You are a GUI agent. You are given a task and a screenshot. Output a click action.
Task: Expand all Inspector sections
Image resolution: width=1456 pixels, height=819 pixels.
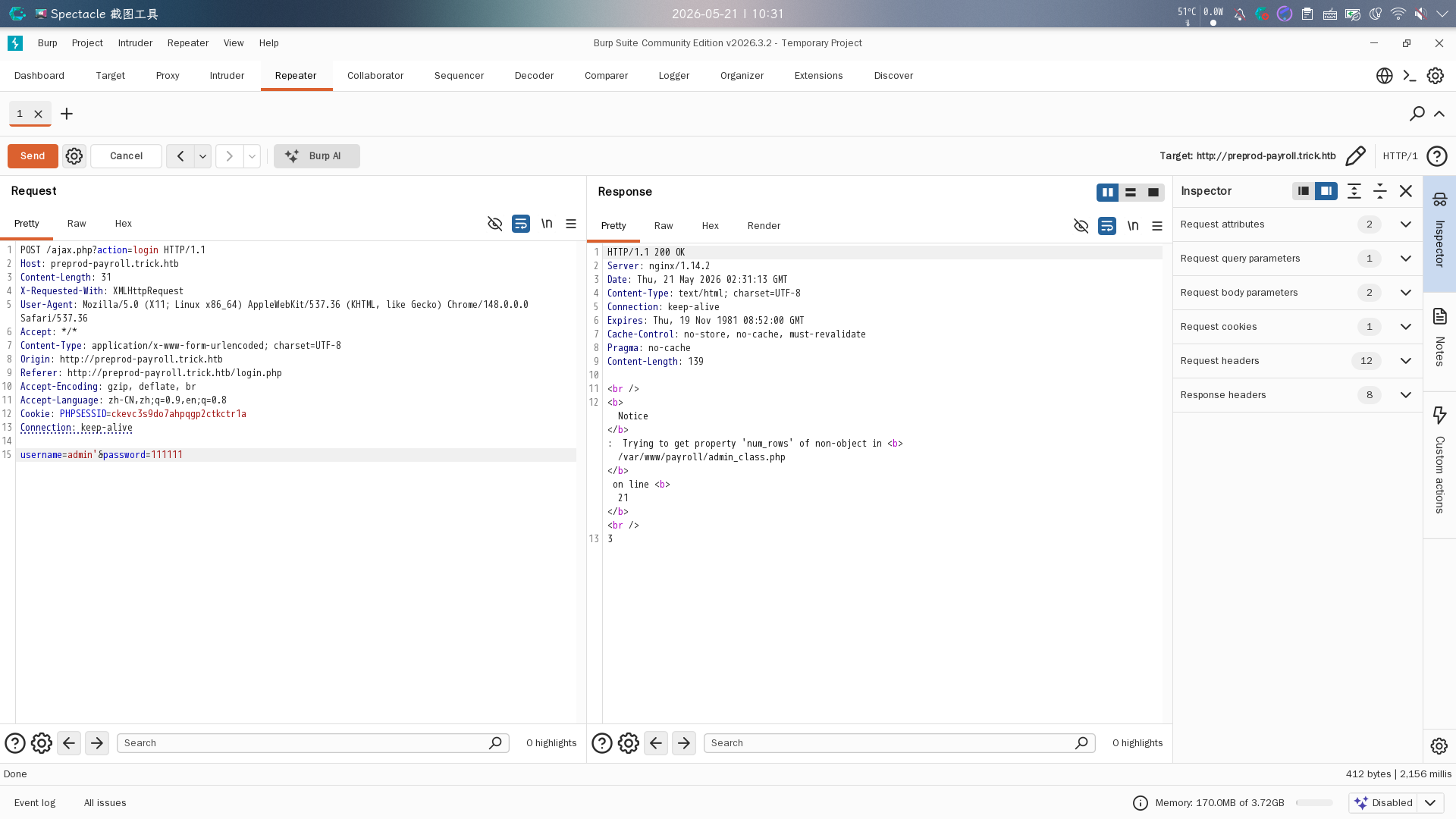point(1354,191)
